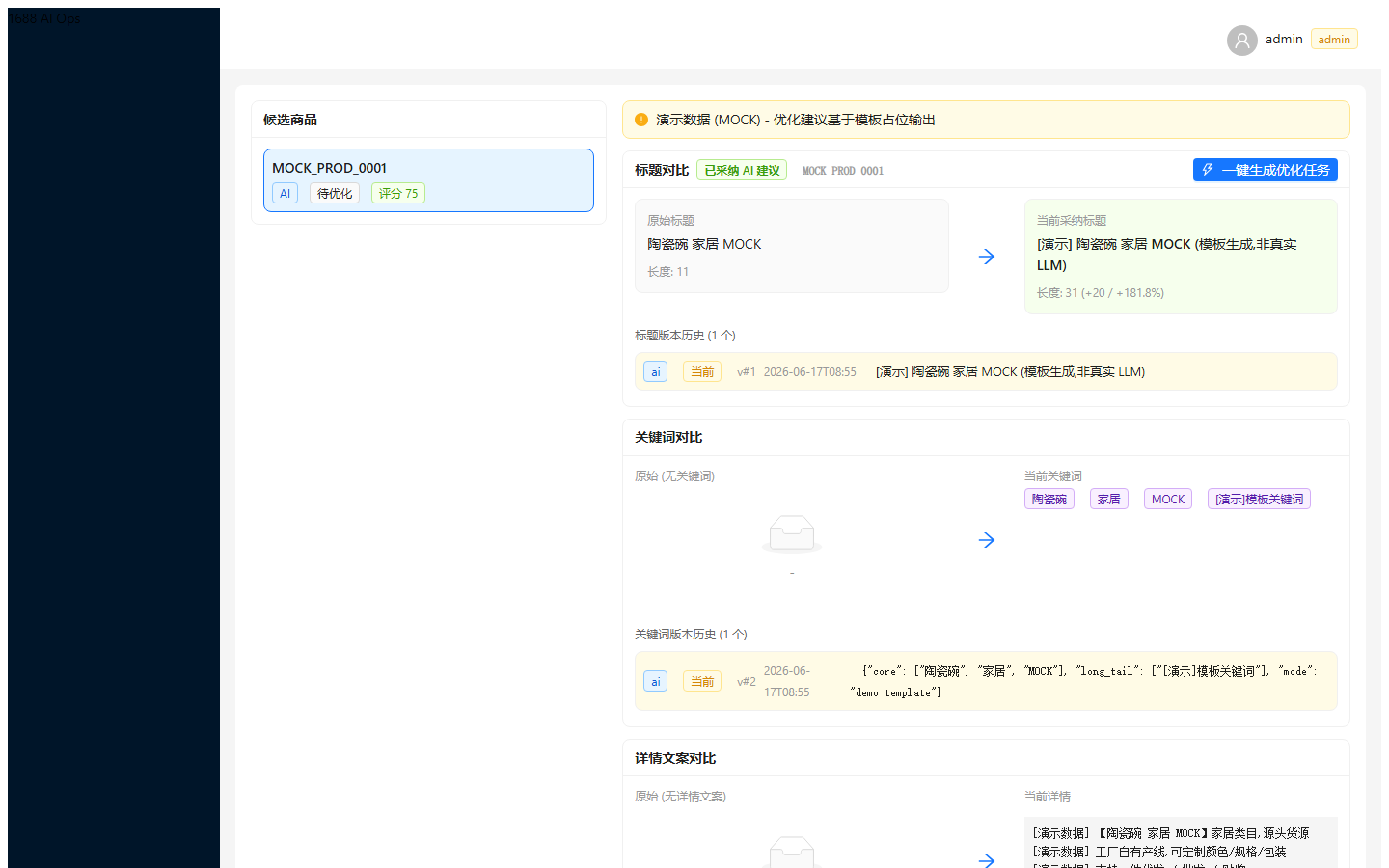Click the 2026-06-17T08:55 timestamp in title history
The image size is (1389, 868).
[x=809, y=372]
